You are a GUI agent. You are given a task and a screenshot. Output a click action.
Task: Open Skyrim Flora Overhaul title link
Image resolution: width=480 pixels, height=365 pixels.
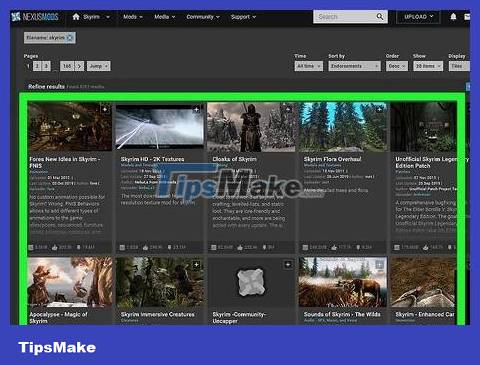(x=332, y=159)
